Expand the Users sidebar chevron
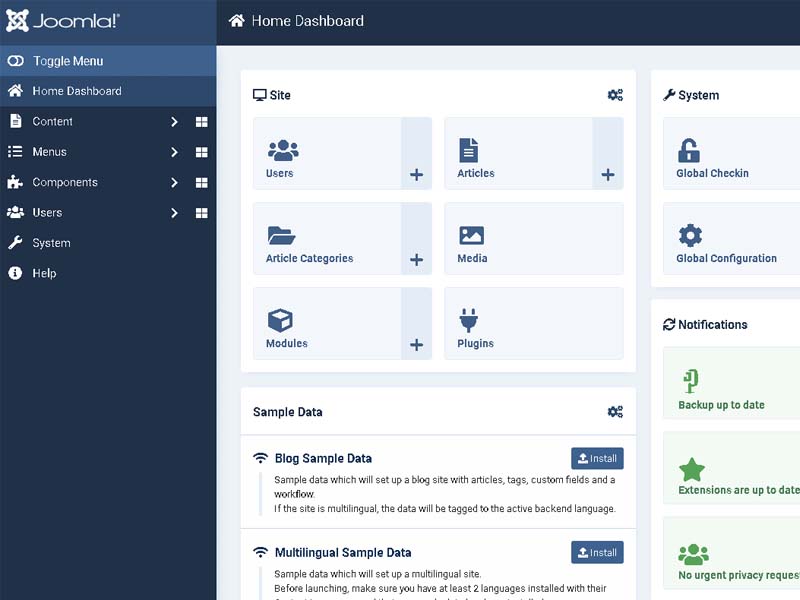 click(174, 213)
